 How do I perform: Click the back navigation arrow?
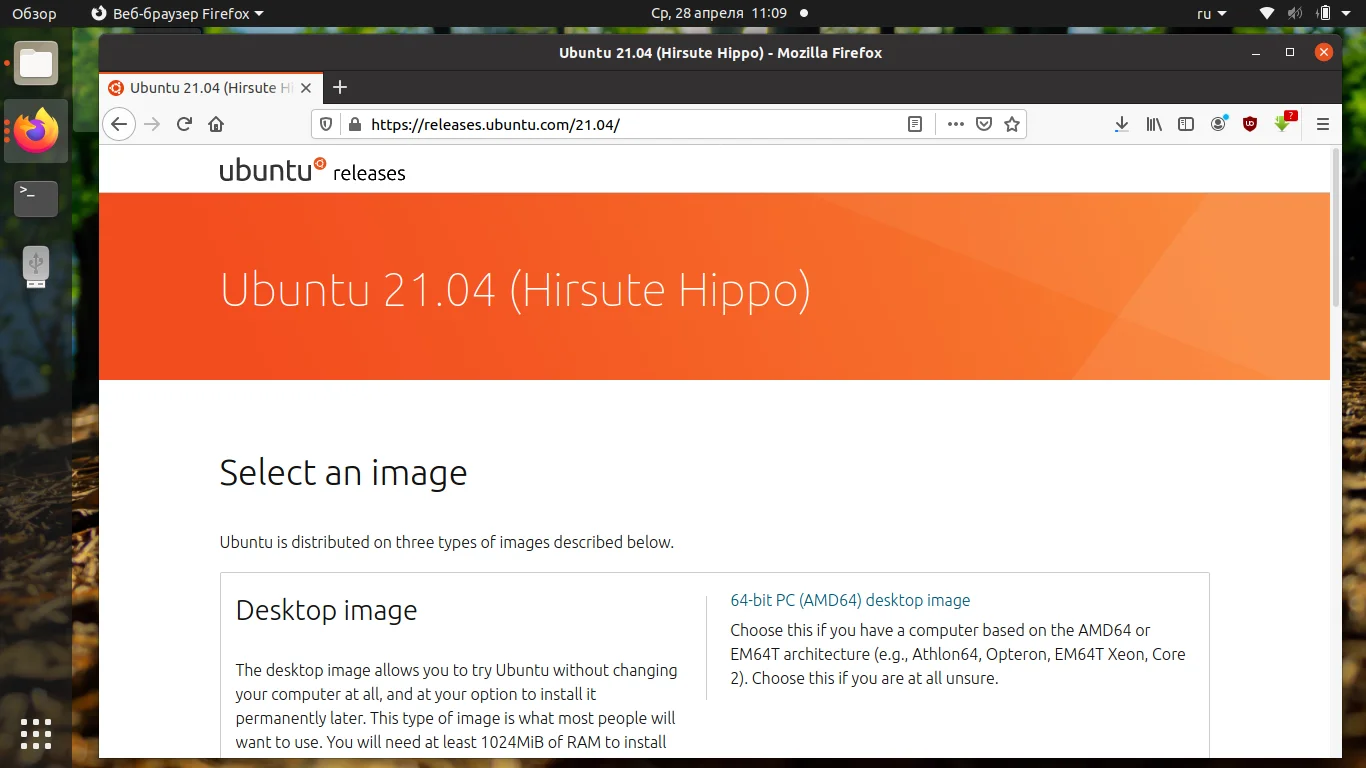[x=118, y=124]
